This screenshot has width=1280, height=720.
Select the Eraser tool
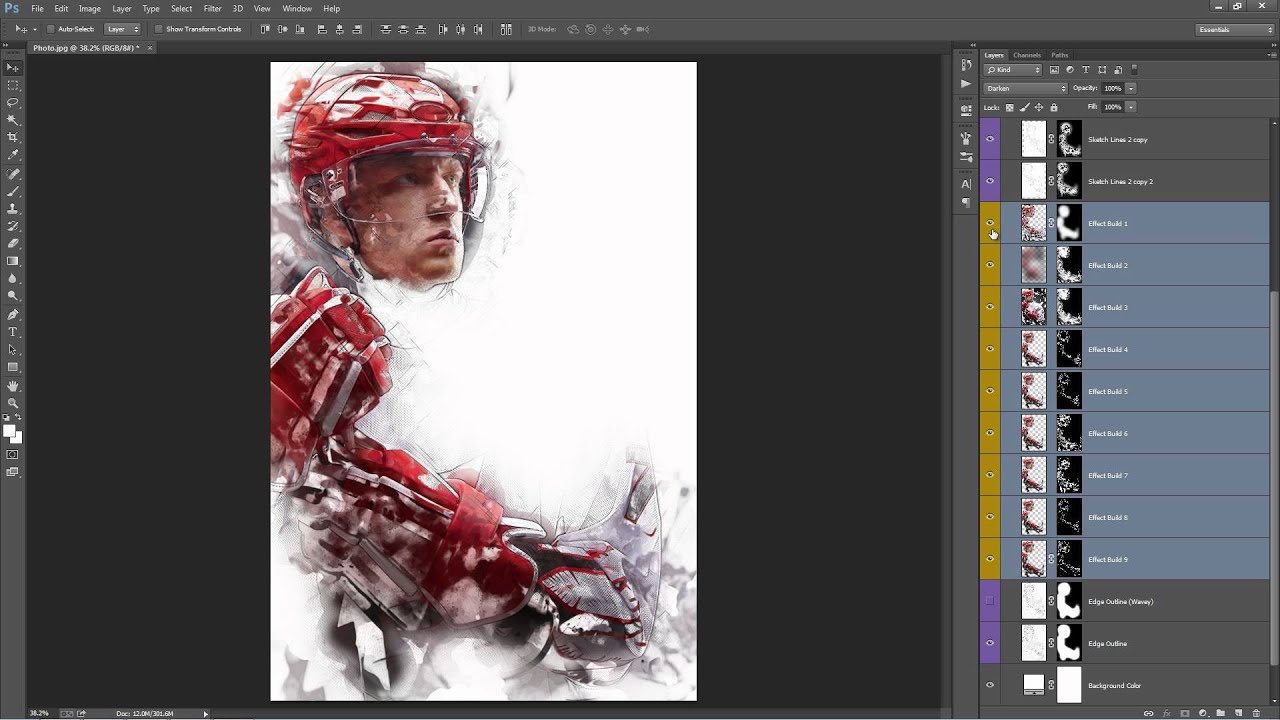13,243
